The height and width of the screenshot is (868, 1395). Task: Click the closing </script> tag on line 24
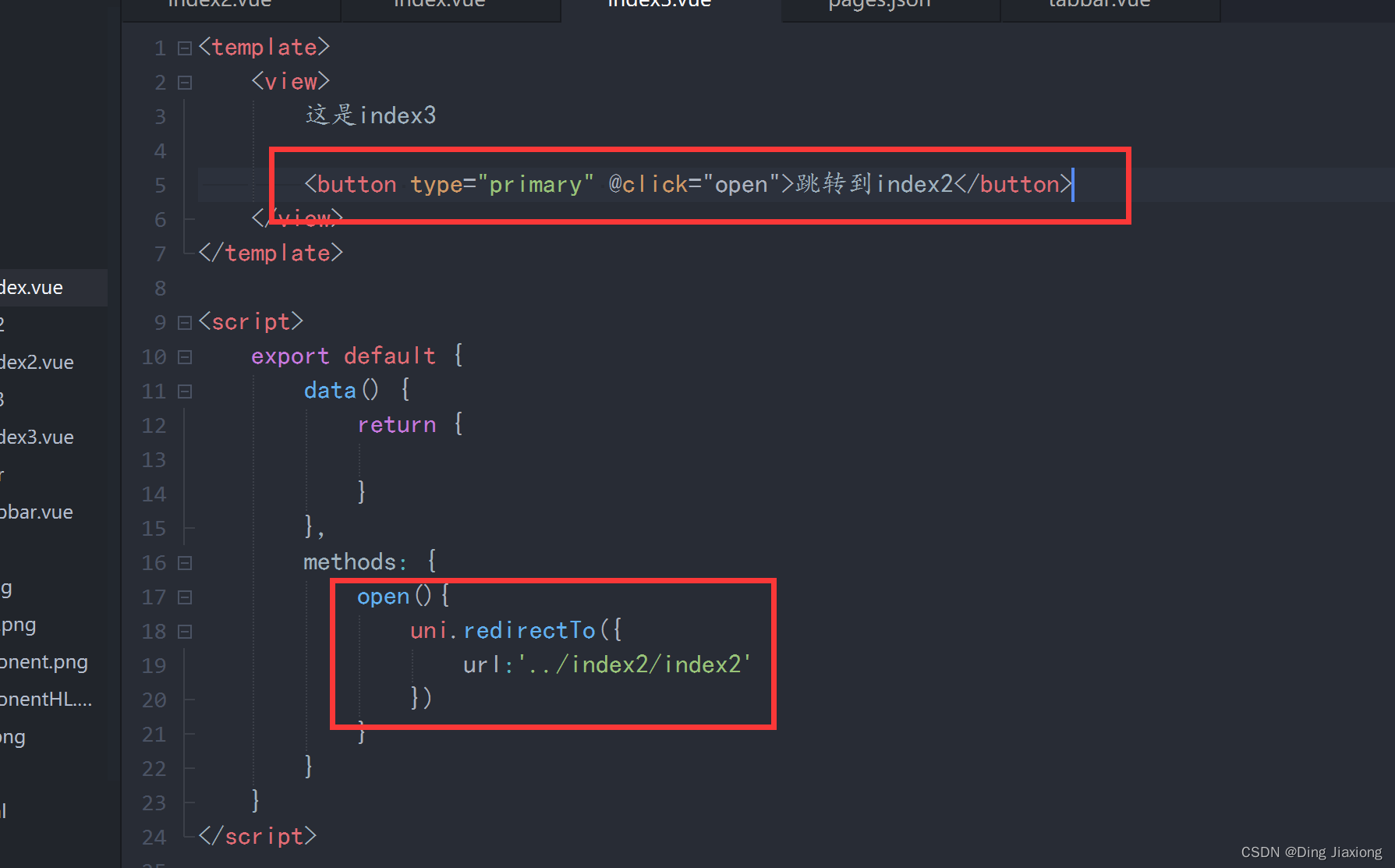click(x=258, y=837)
